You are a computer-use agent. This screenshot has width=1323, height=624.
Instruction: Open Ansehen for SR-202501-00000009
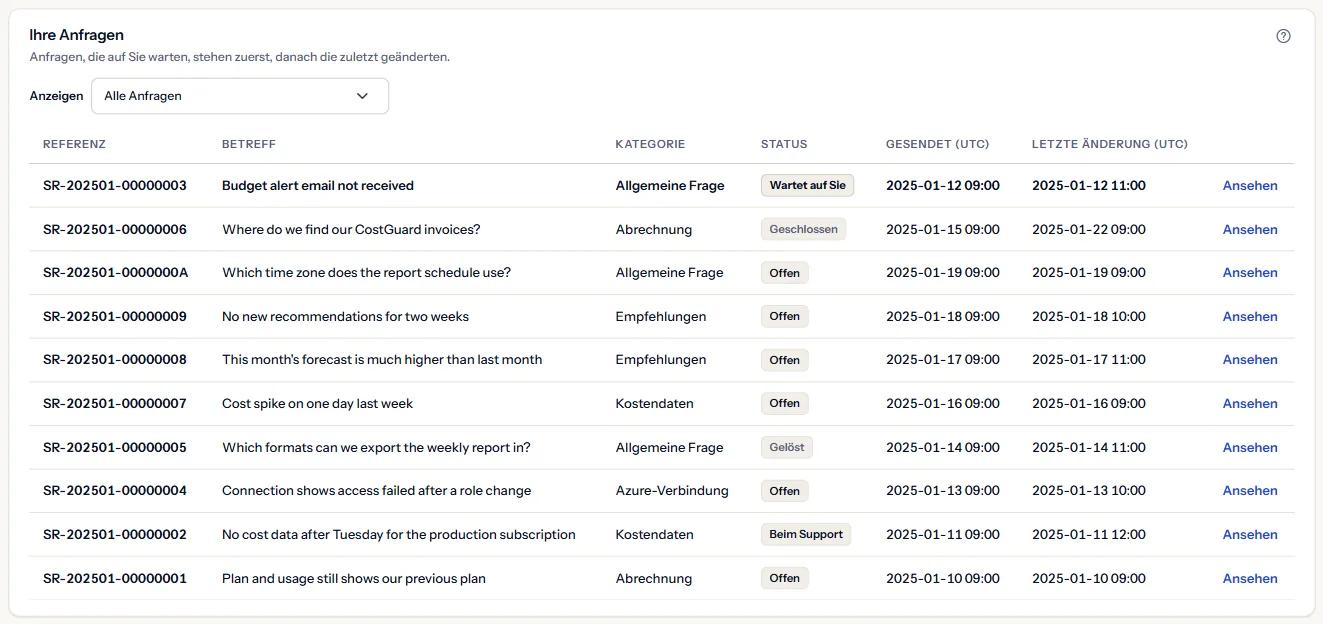coord(1250,316)
